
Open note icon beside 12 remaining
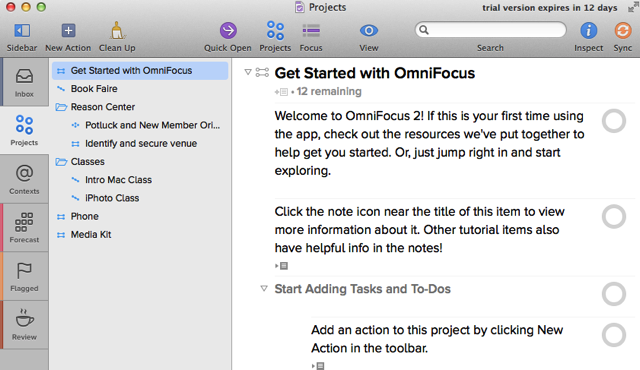(282, 92)
